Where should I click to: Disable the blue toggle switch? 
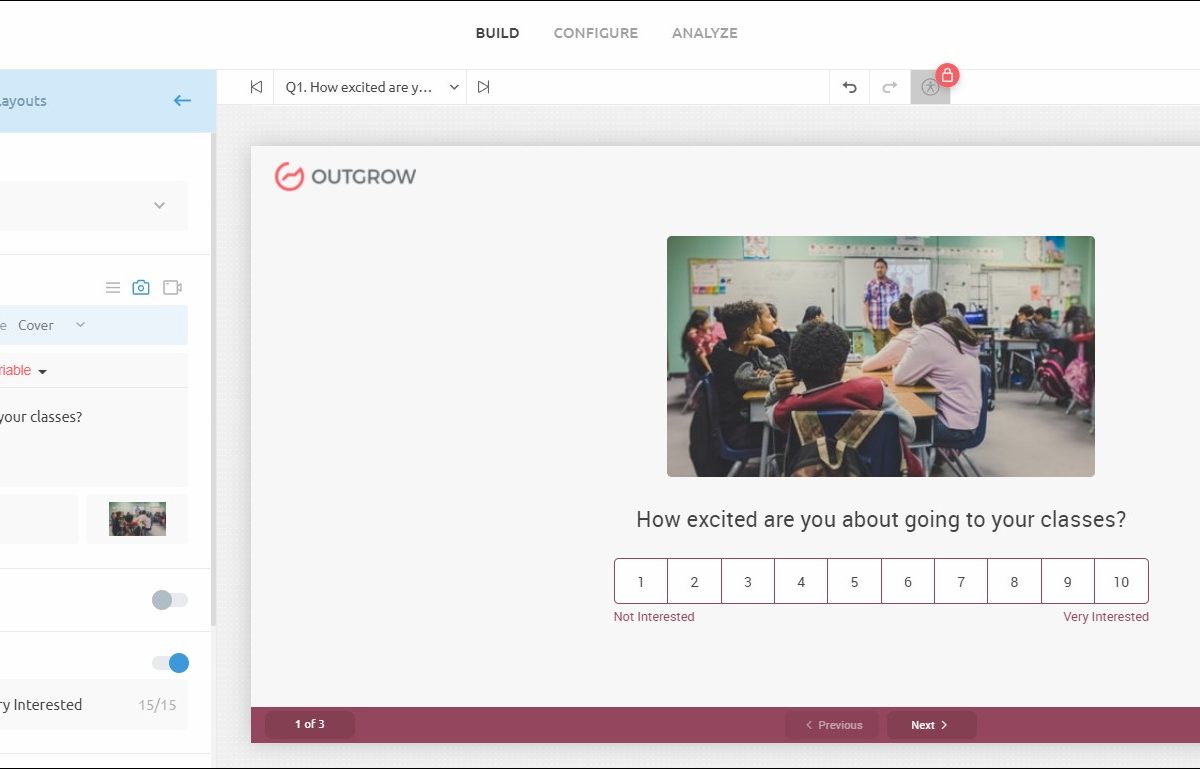[169, 663]
